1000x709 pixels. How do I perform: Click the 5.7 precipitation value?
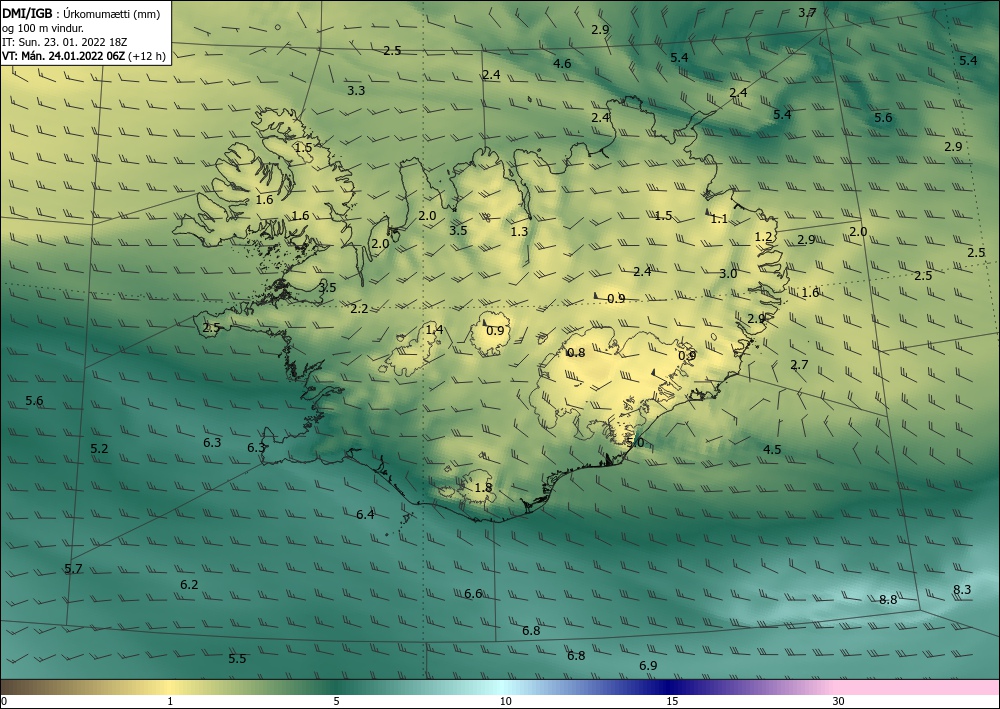73,569
